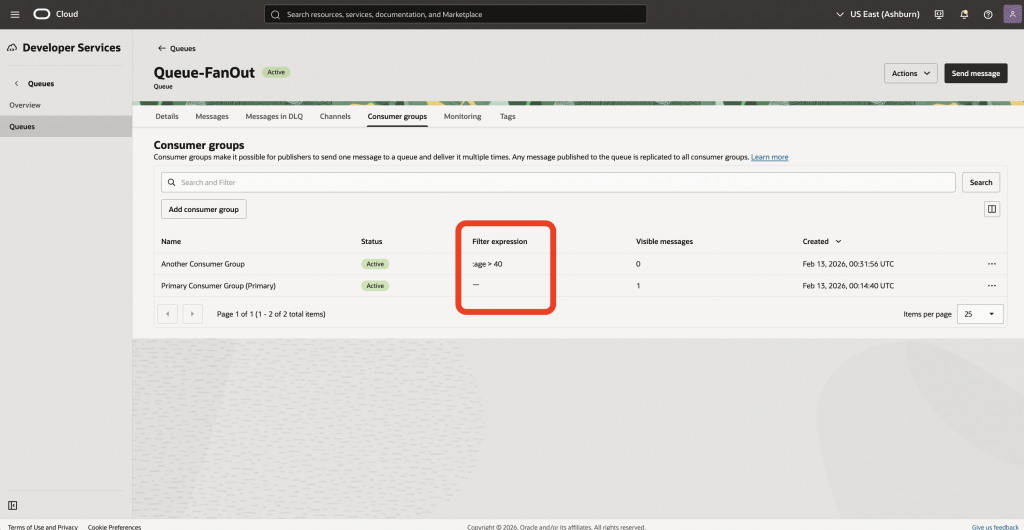The height and width of the screenshot is (530, 1024).
Task: Click the Send message button
Action: 976,73
